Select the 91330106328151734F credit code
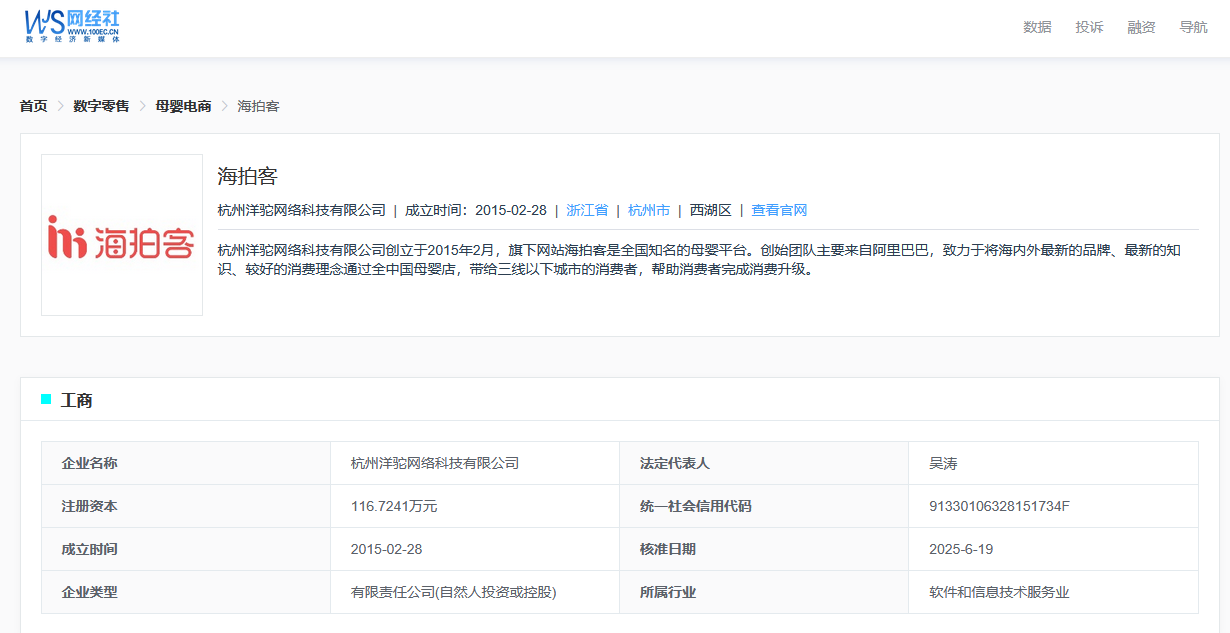The width and height of the screenshot is (1230, 633). click(x=1000, y=506)
